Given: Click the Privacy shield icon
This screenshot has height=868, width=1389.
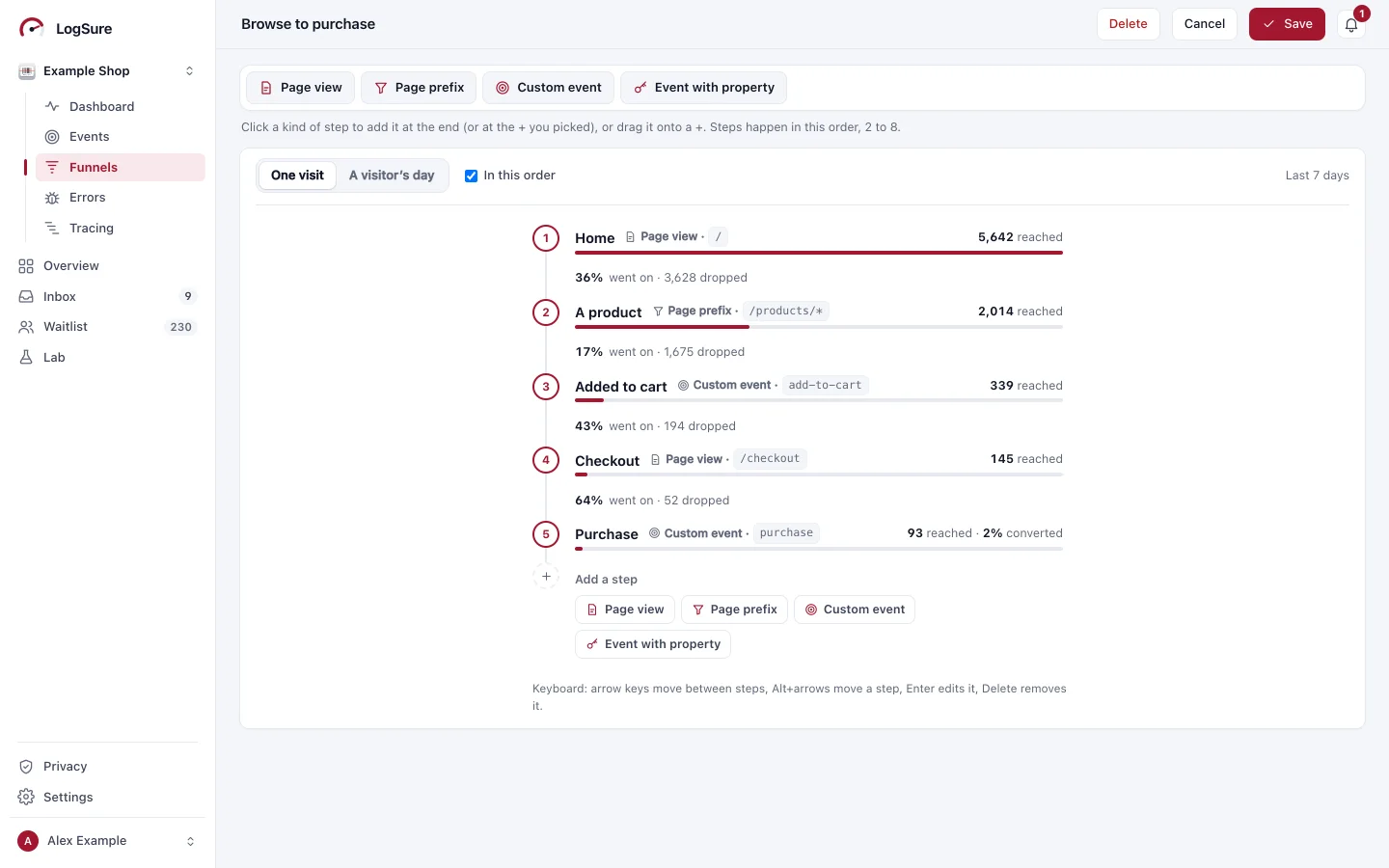Looking at the screenshot, I should pyautogui.click(x=26, y=767).
